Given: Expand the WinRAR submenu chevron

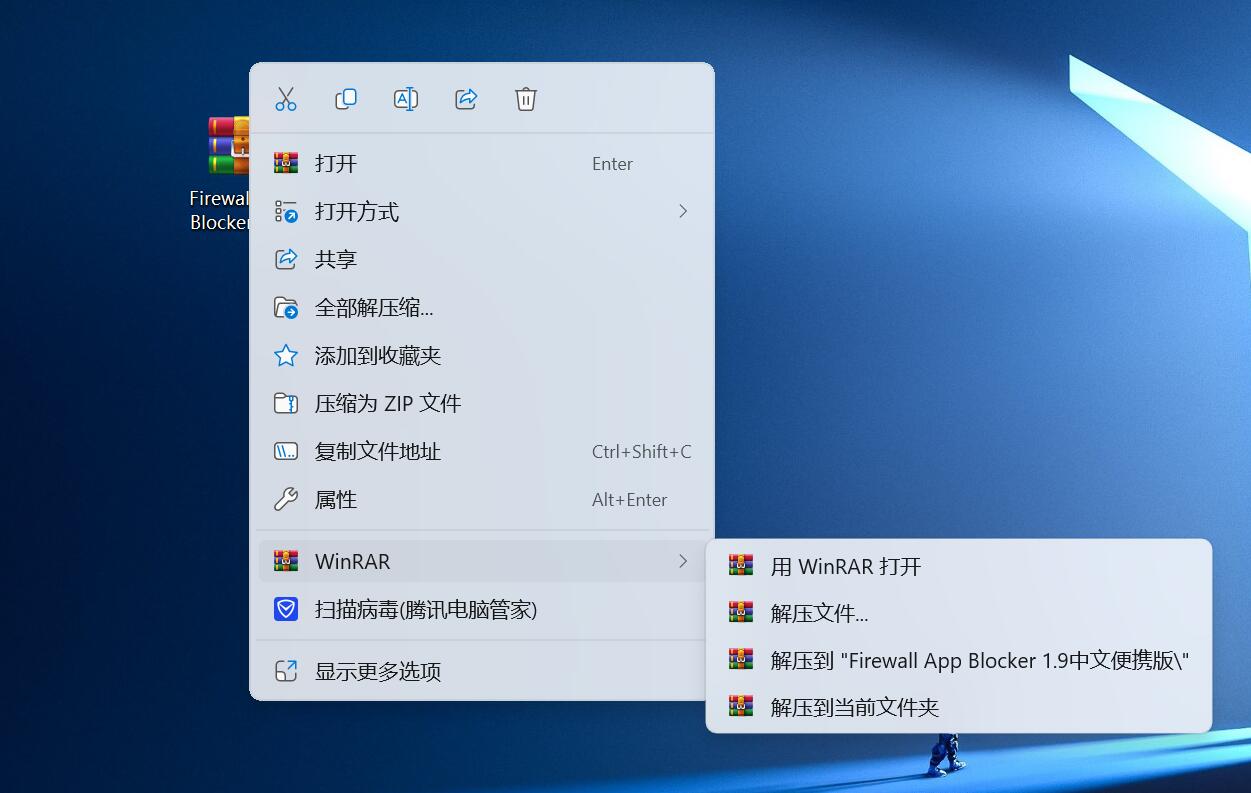Looking at the screenshot, I should tap(683, 562).
